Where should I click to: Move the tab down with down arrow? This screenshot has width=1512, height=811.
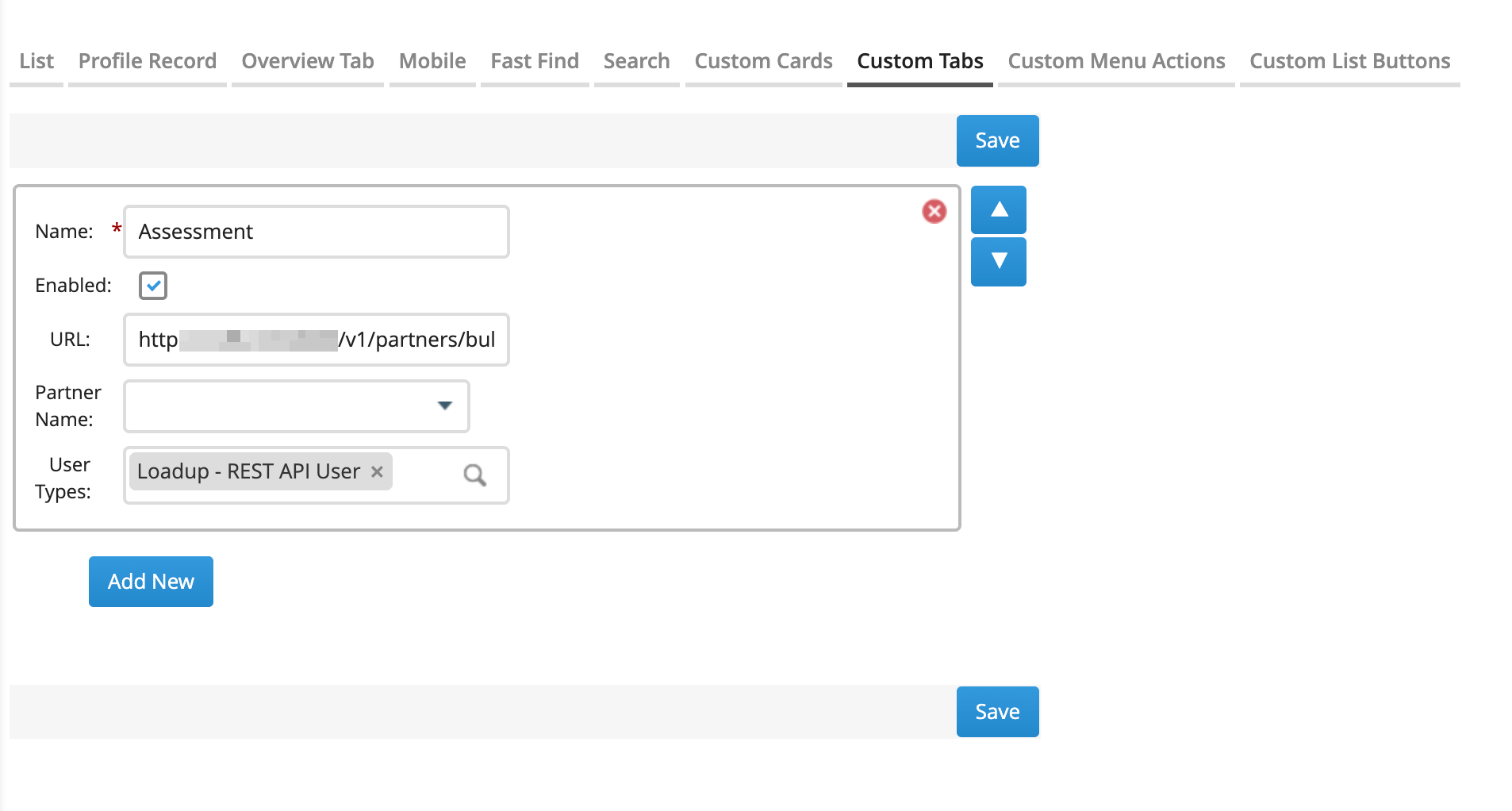coord(998,261)
